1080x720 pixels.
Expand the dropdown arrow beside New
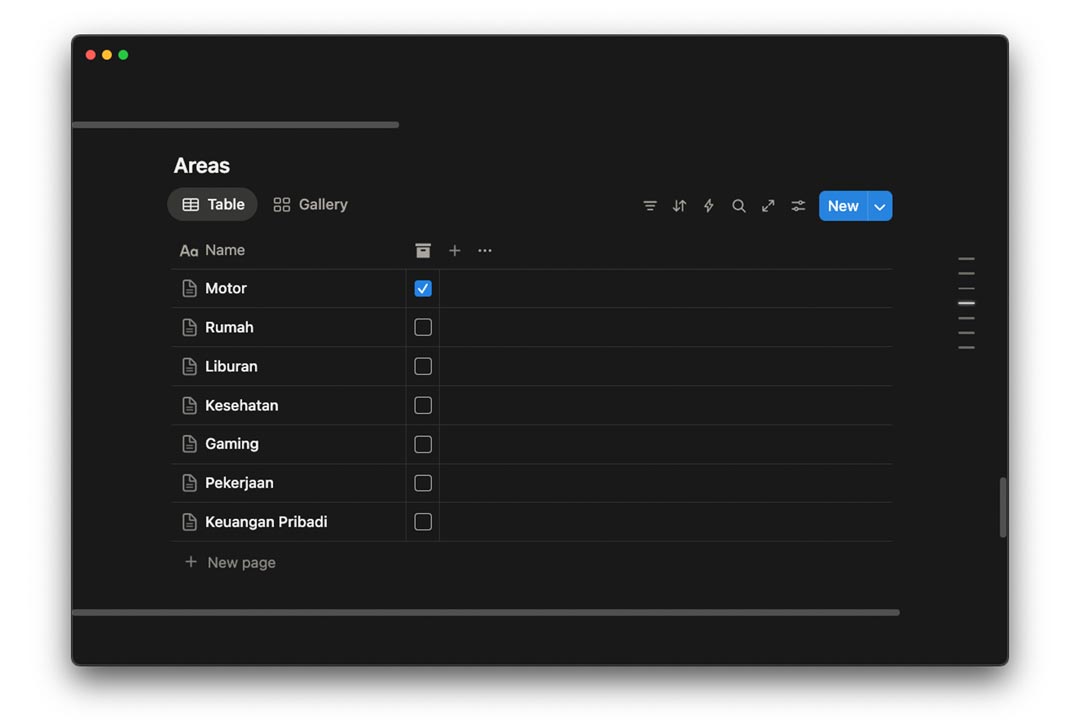[880, 206]
